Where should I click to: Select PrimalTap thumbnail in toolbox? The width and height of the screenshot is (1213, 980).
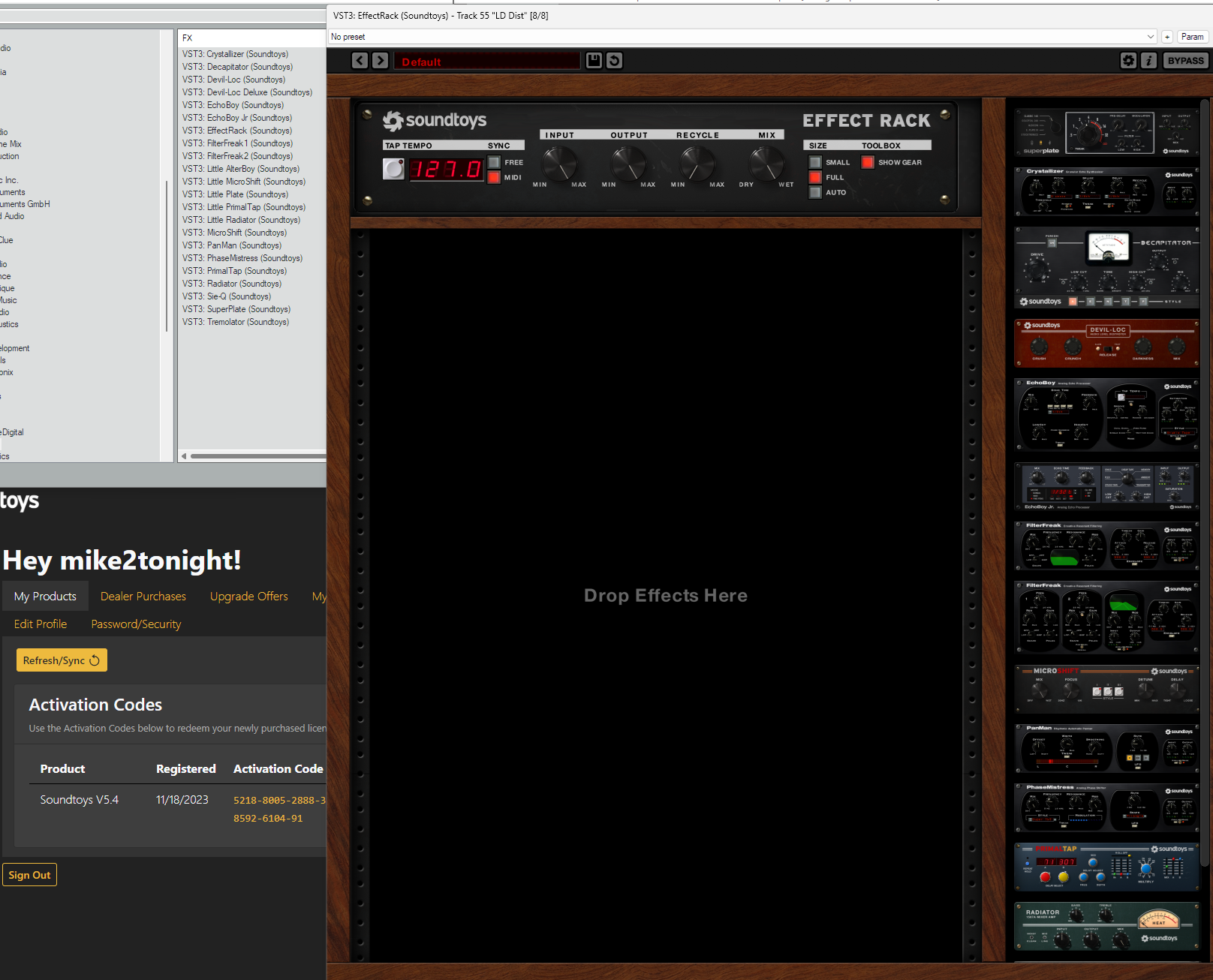click(1106, 867)
